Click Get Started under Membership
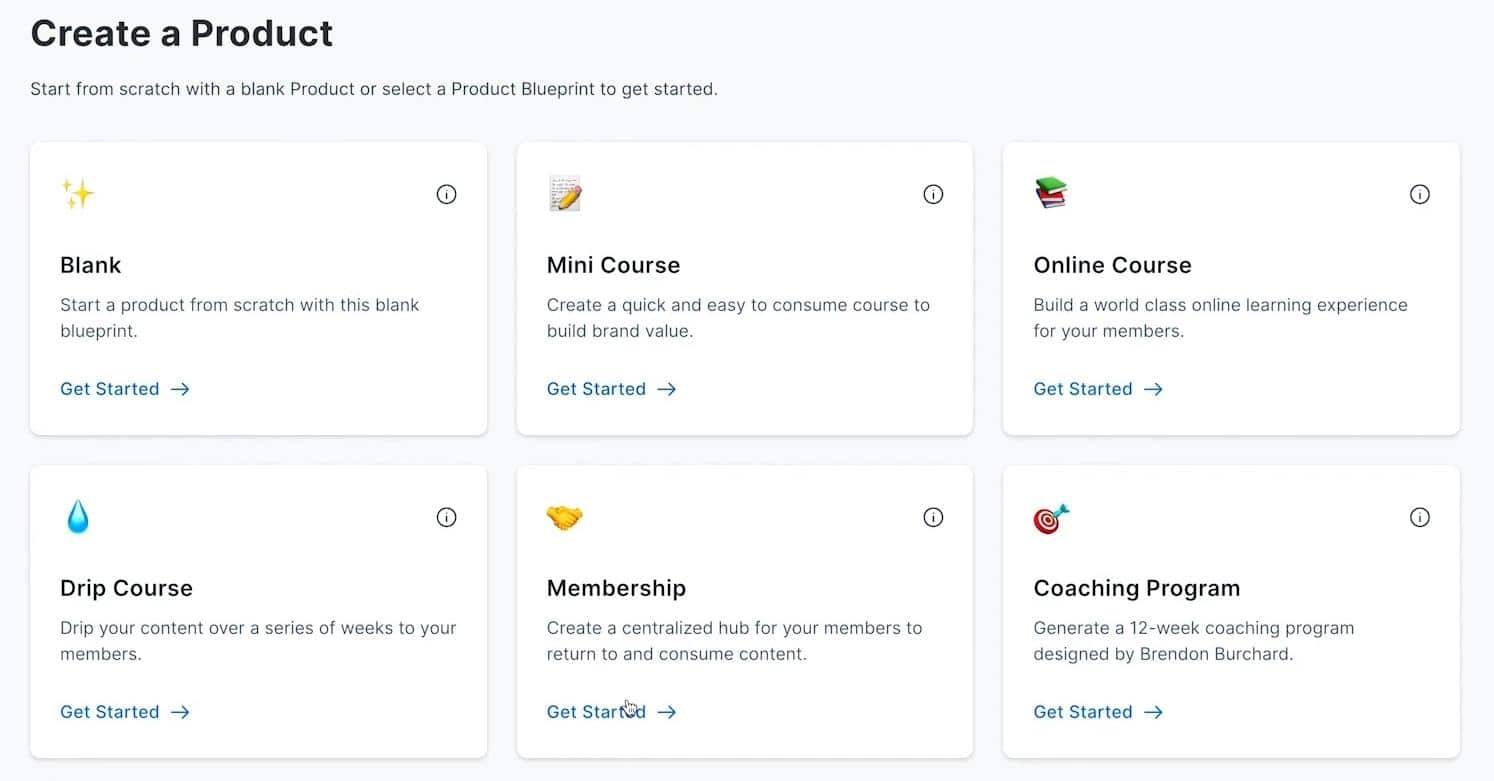 pyautogui.click(x=611, y=712)
